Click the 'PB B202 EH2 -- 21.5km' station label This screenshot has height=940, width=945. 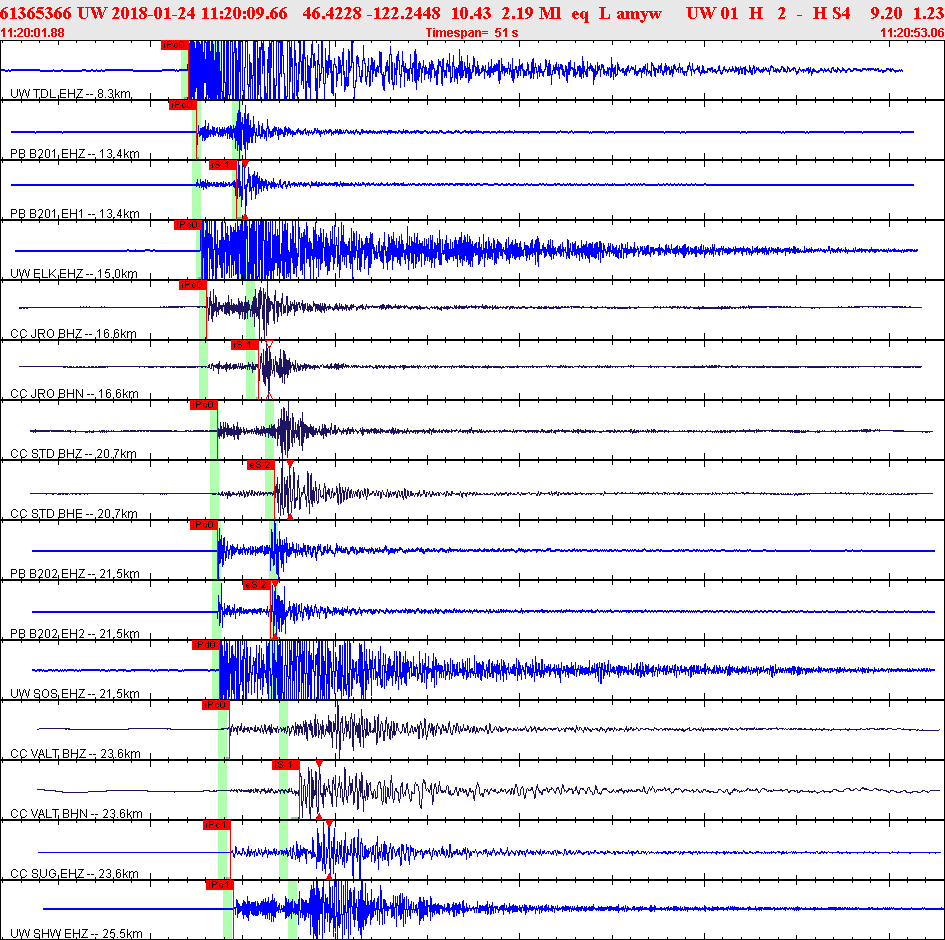click(75, 633)
